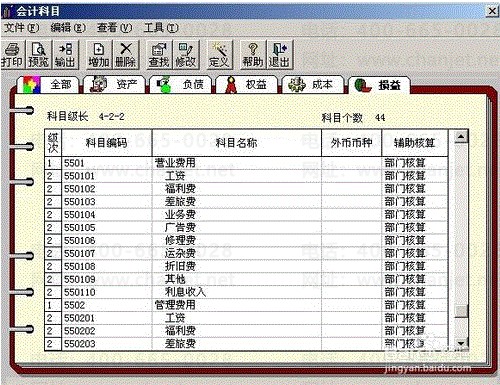Screen dimensions: 500x385
Task: Close the 会计科目 window
Action: point(492,11)
